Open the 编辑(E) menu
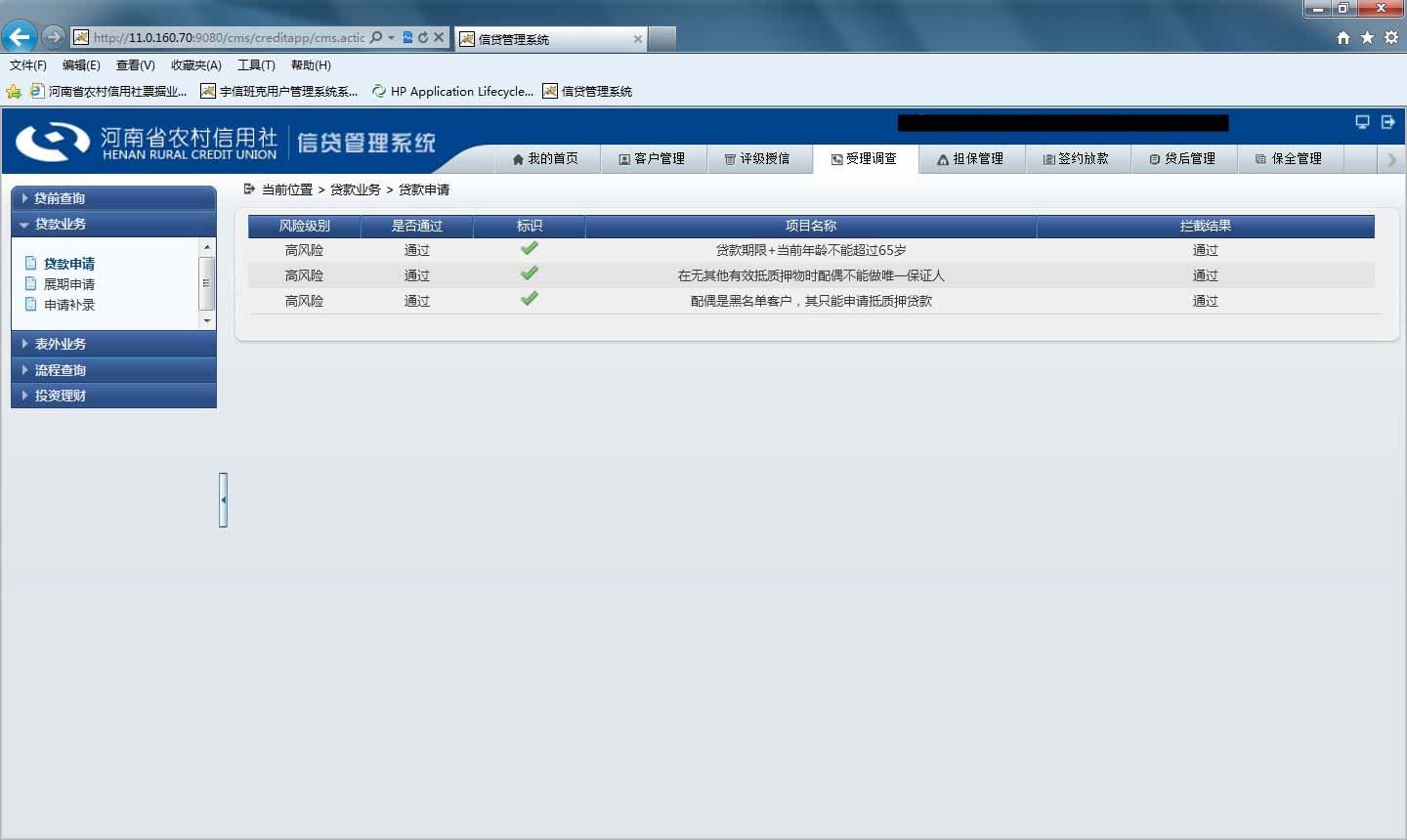1407x840 pixels. pos(81,65)
